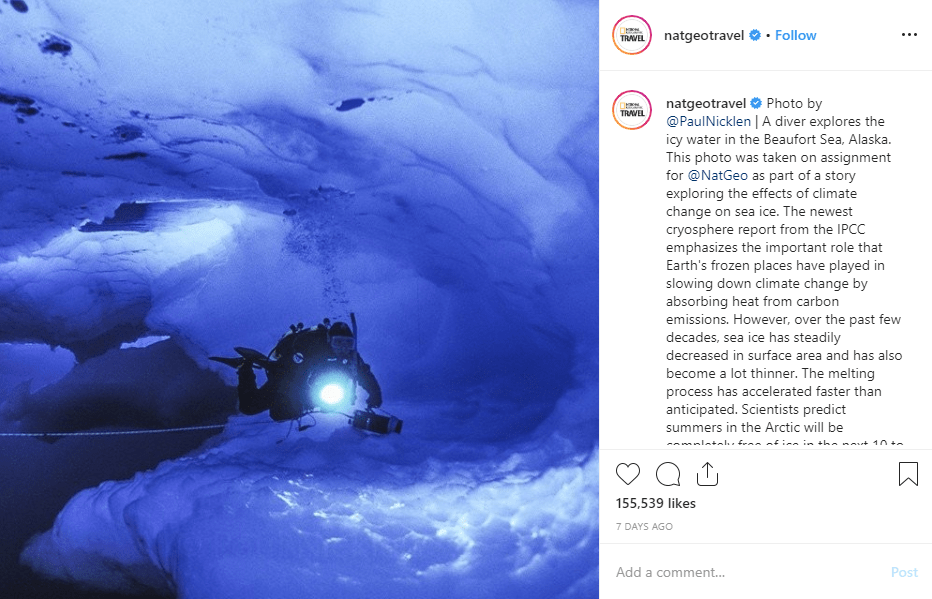Like the post with the heart icon
Image resolution: width=932 pixels, height=599 pixels.
[628, 474]
